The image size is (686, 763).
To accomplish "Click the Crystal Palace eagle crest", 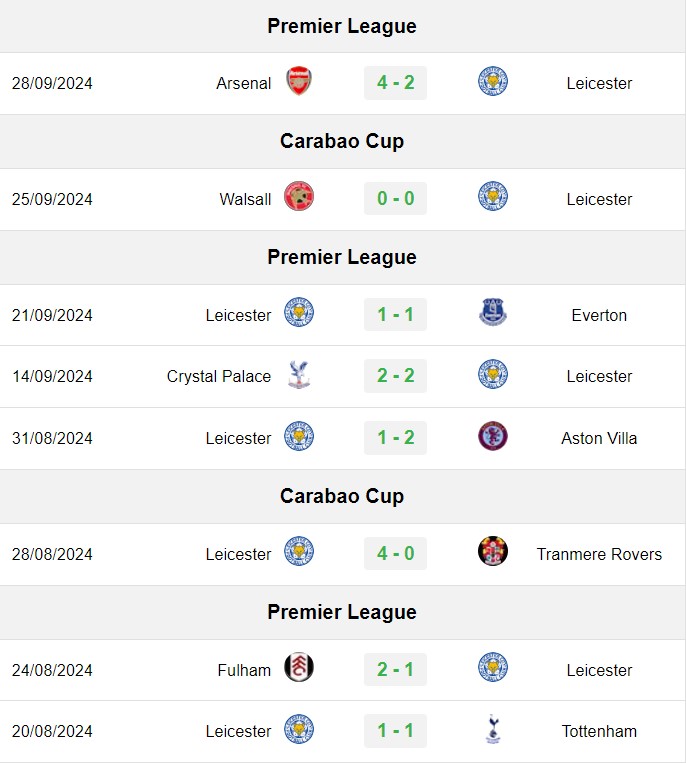I will 299,374.
